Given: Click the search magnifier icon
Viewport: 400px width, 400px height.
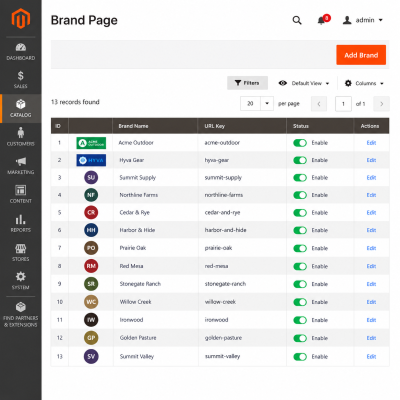Looking at the screenshot, I should click(297, 20).
